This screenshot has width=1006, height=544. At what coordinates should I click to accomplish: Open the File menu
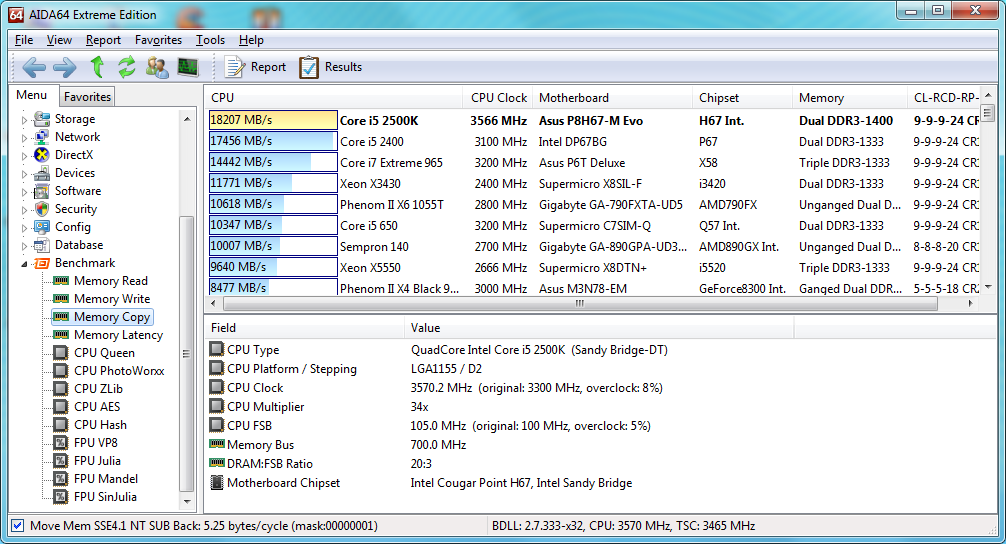coord(24,40)
